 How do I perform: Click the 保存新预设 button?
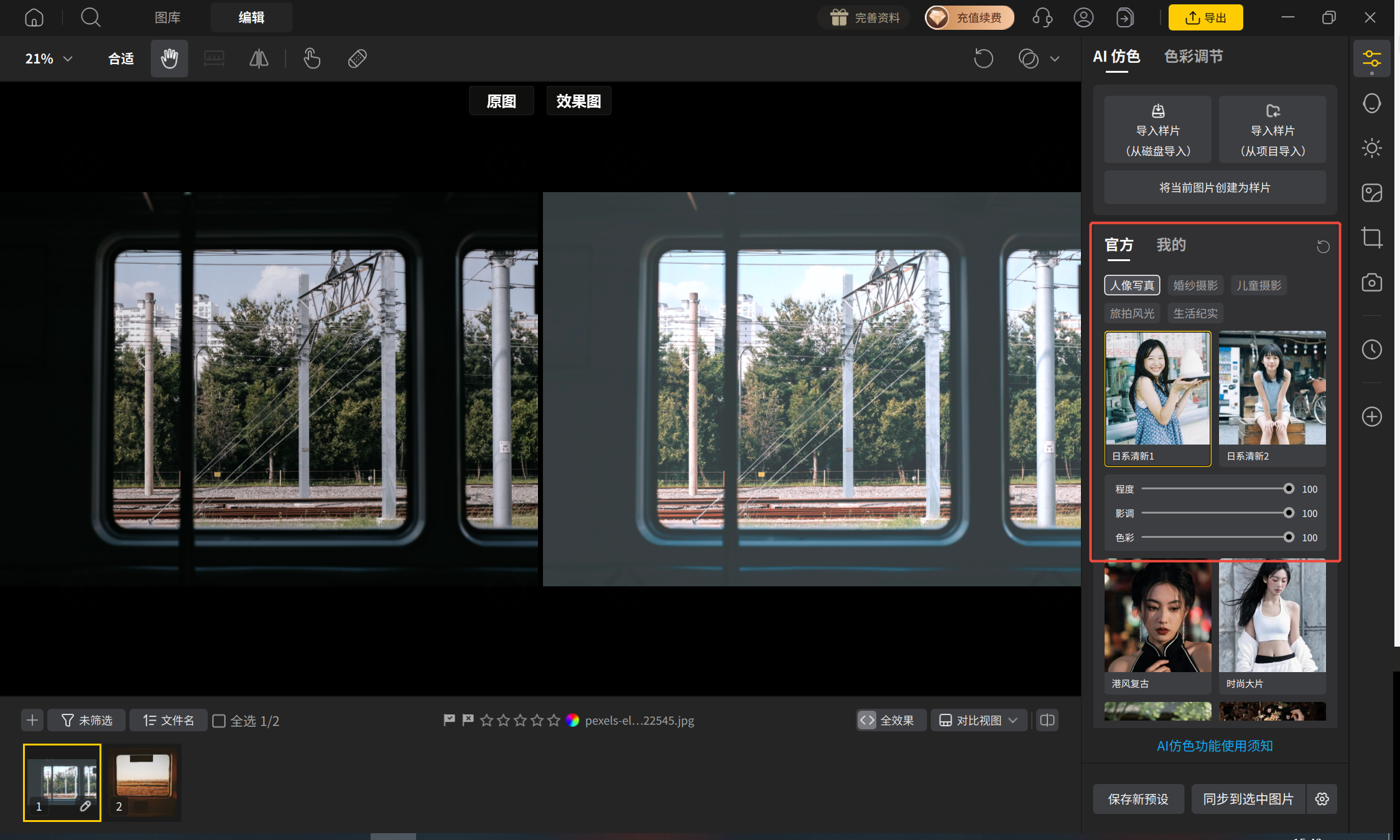(1138, 799)
